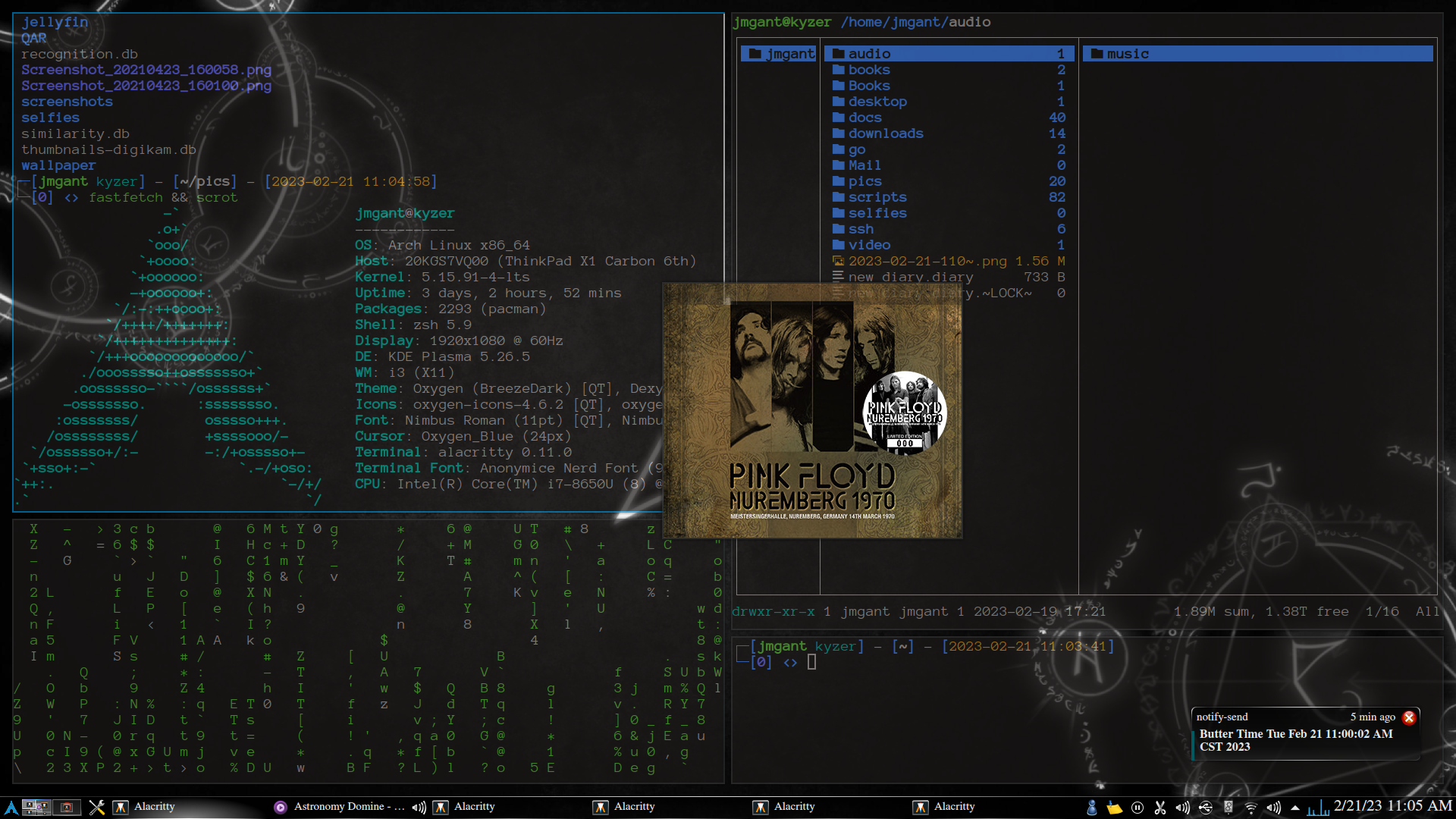Viewport: 1456px width, 819px height.
Task: Dismiss the Butter Time notification with its X button
Action: pyautogui.click(x=1409, y=717)
